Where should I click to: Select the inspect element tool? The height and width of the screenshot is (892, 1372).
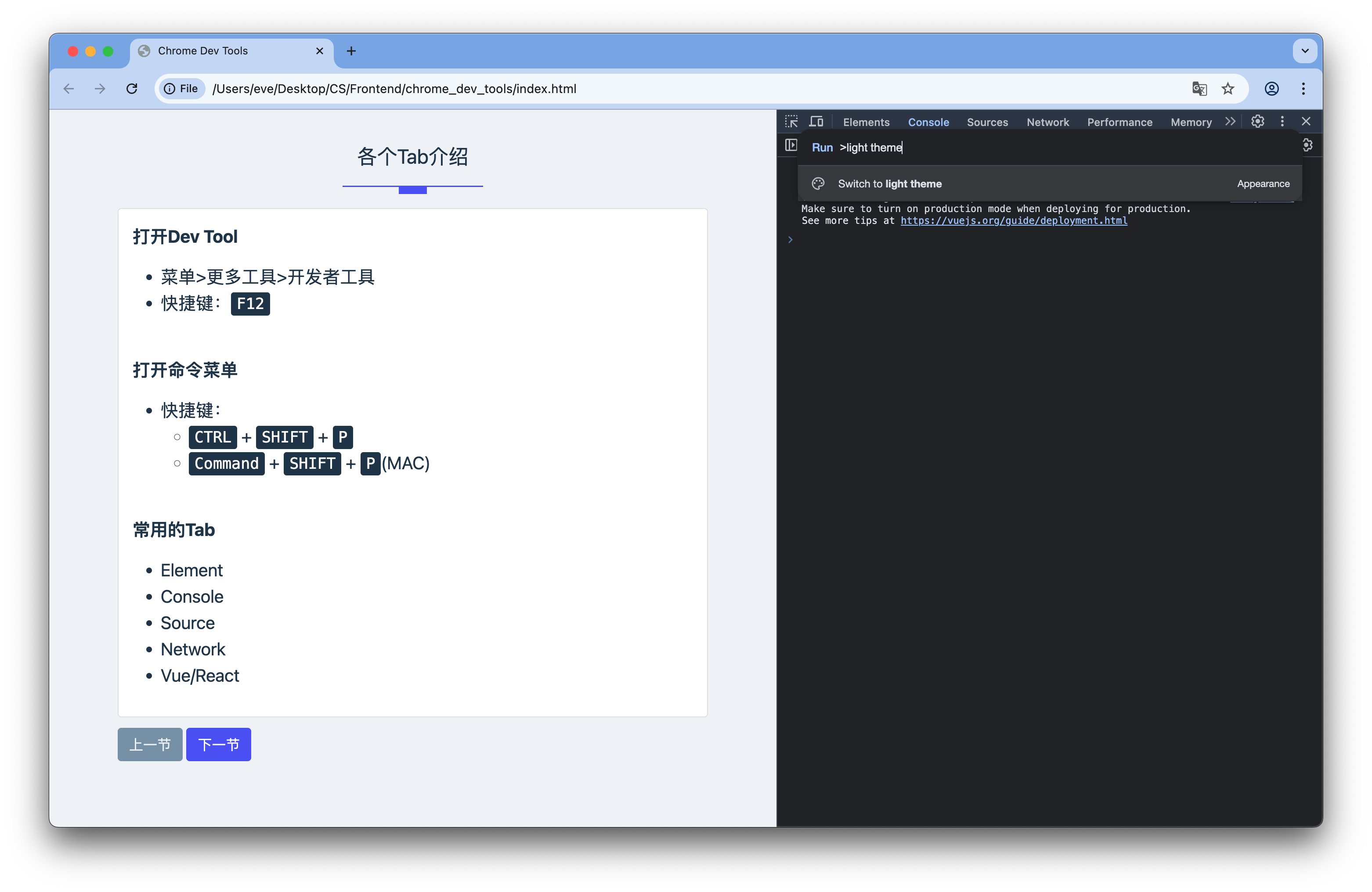click(x=791, y=122)
